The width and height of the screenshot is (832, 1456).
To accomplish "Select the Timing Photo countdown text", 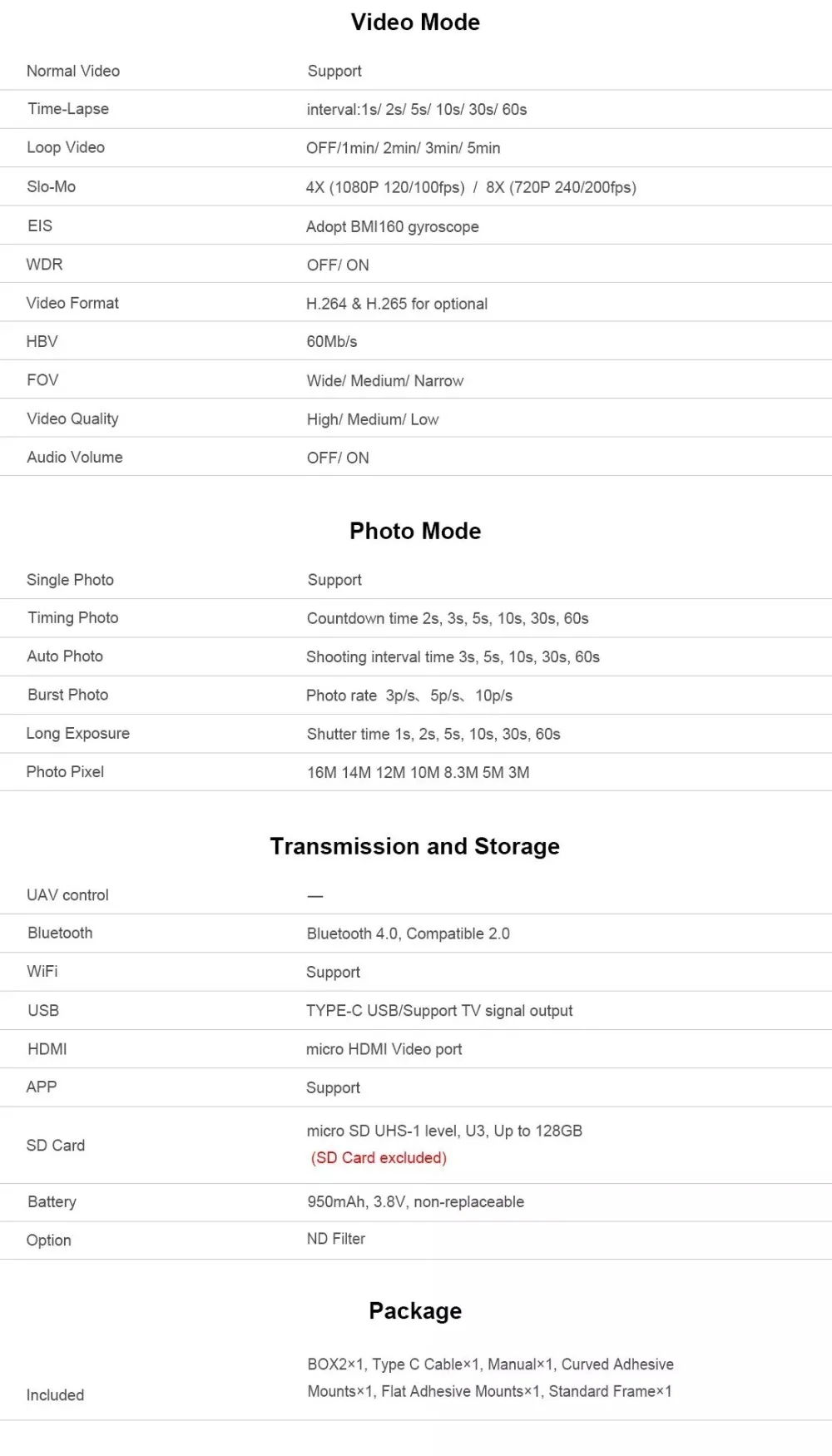I will coord(448,618).
